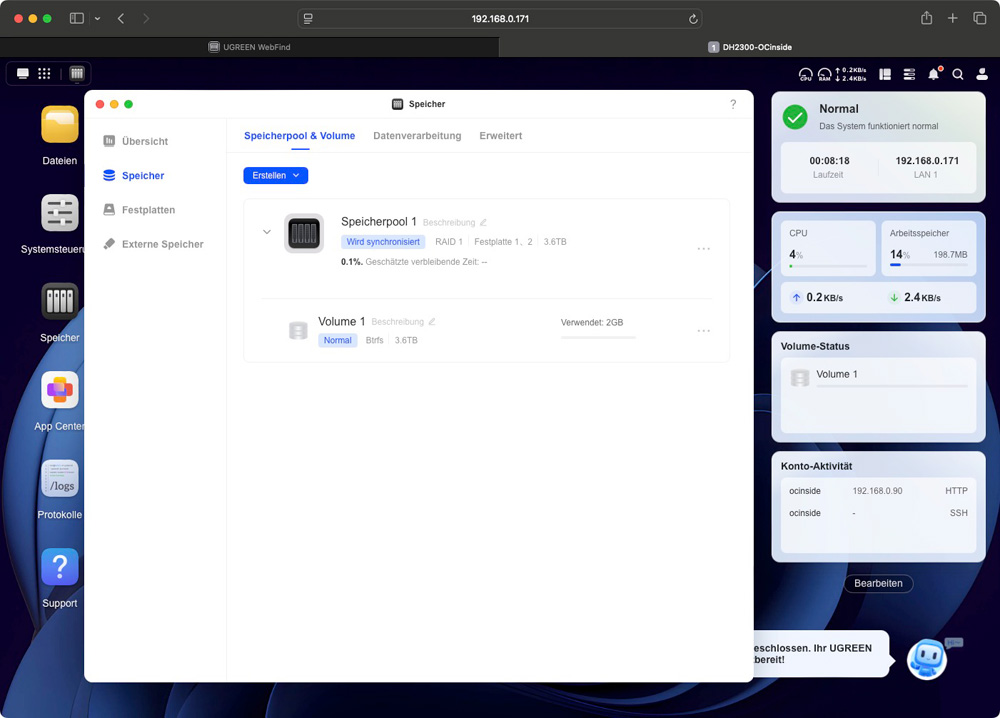The height and width of the screenshot is (718, 1000).
Task: Select Festplatten in the sidebar
Action: (x=148, y=210)
